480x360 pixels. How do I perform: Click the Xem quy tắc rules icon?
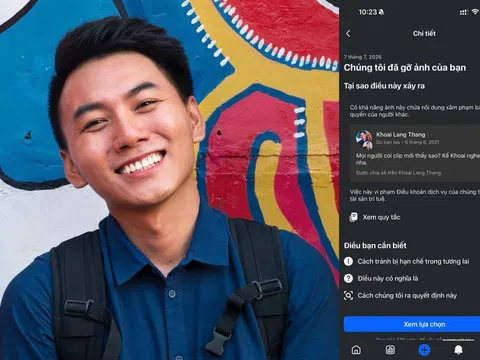pyautogui.click(x=353, y=217)
